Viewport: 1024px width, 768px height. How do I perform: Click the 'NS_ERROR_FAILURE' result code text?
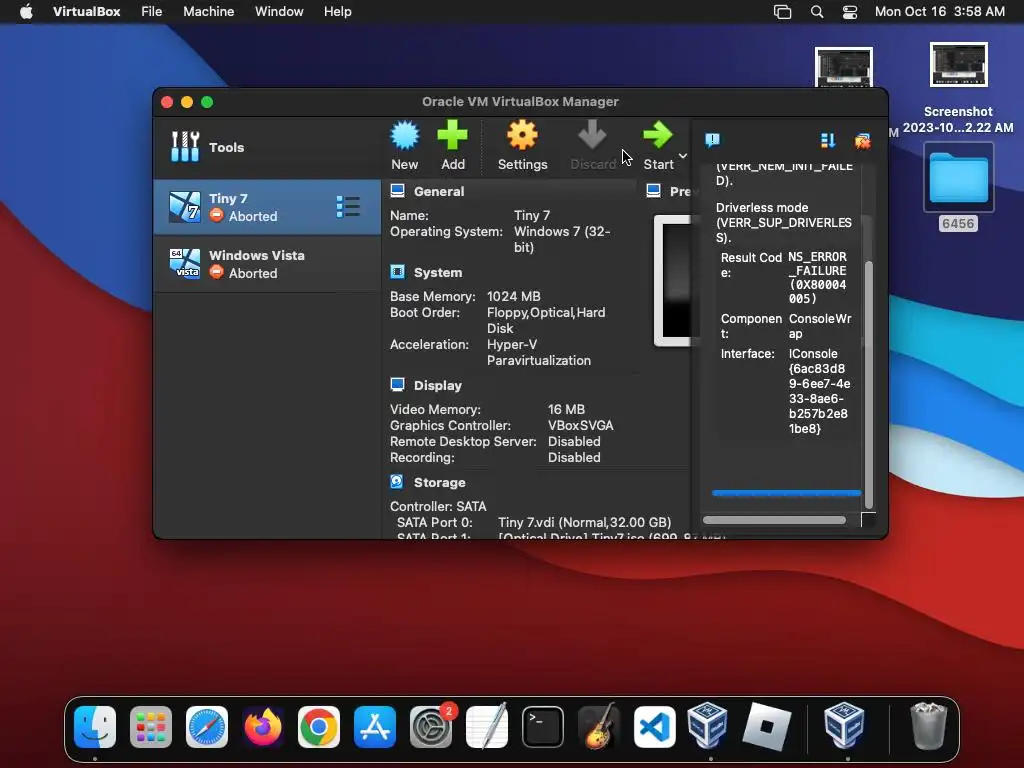click(818, 264)
